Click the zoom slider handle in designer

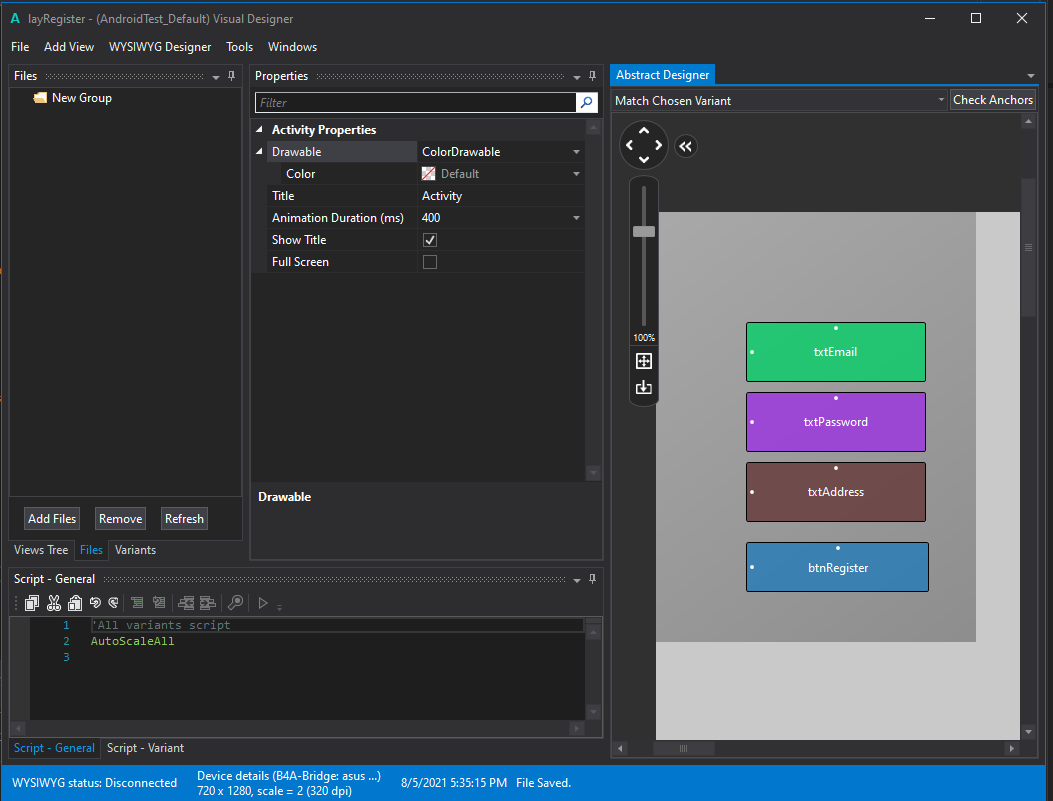click(x=644, y=232)
